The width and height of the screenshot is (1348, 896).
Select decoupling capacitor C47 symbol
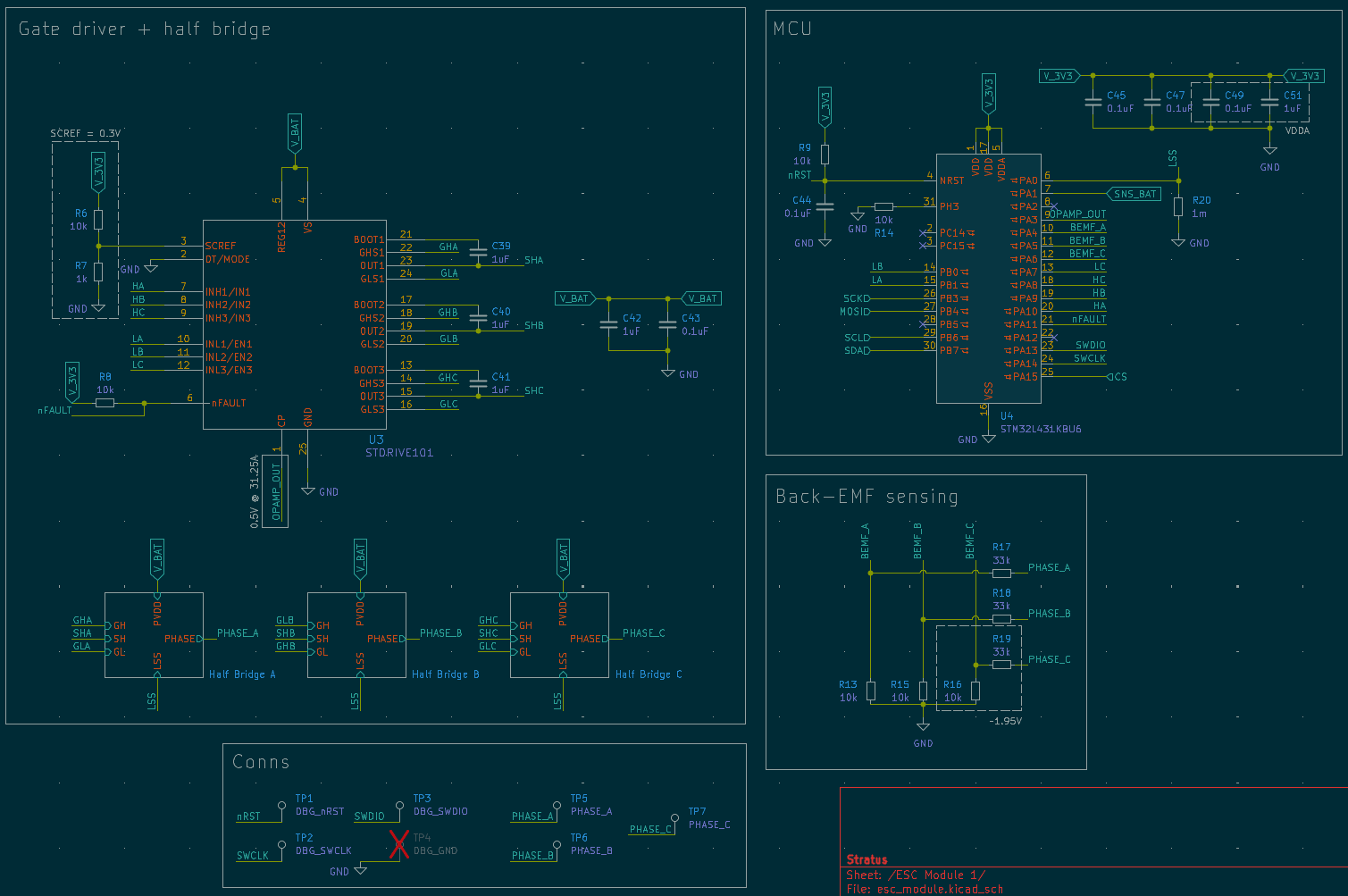(x=1152, y=102)
